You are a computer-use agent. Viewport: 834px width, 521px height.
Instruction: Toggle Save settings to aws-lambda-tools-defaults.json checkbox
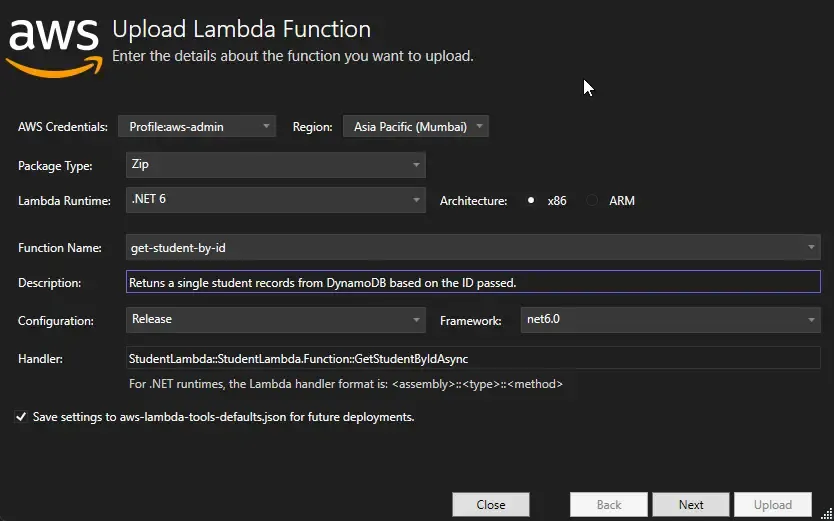tap(21, 417)
